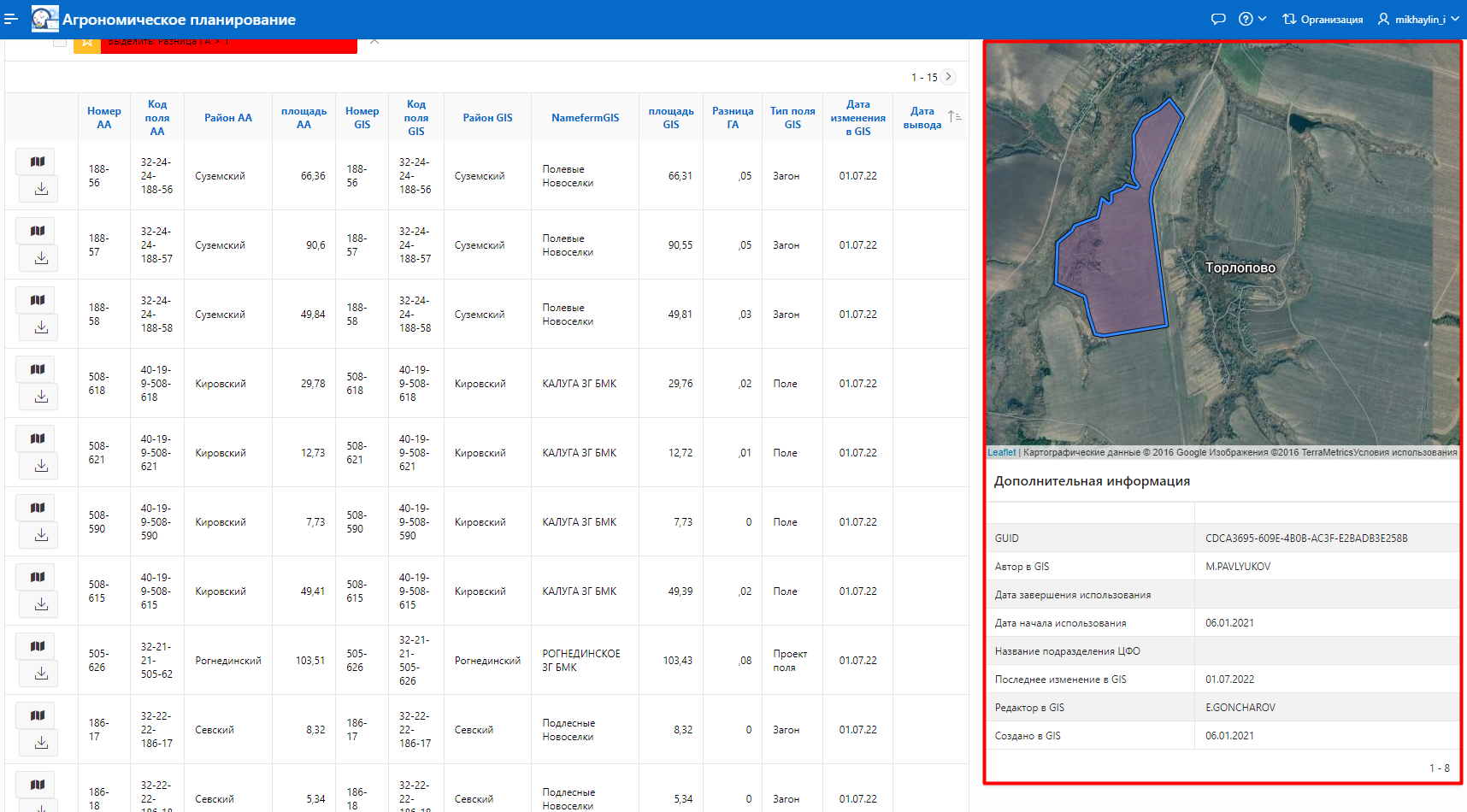Show map for field 505-626
Image resolution: width=1467 pixels, height=812 pixels.
click(x=38, y=646)
